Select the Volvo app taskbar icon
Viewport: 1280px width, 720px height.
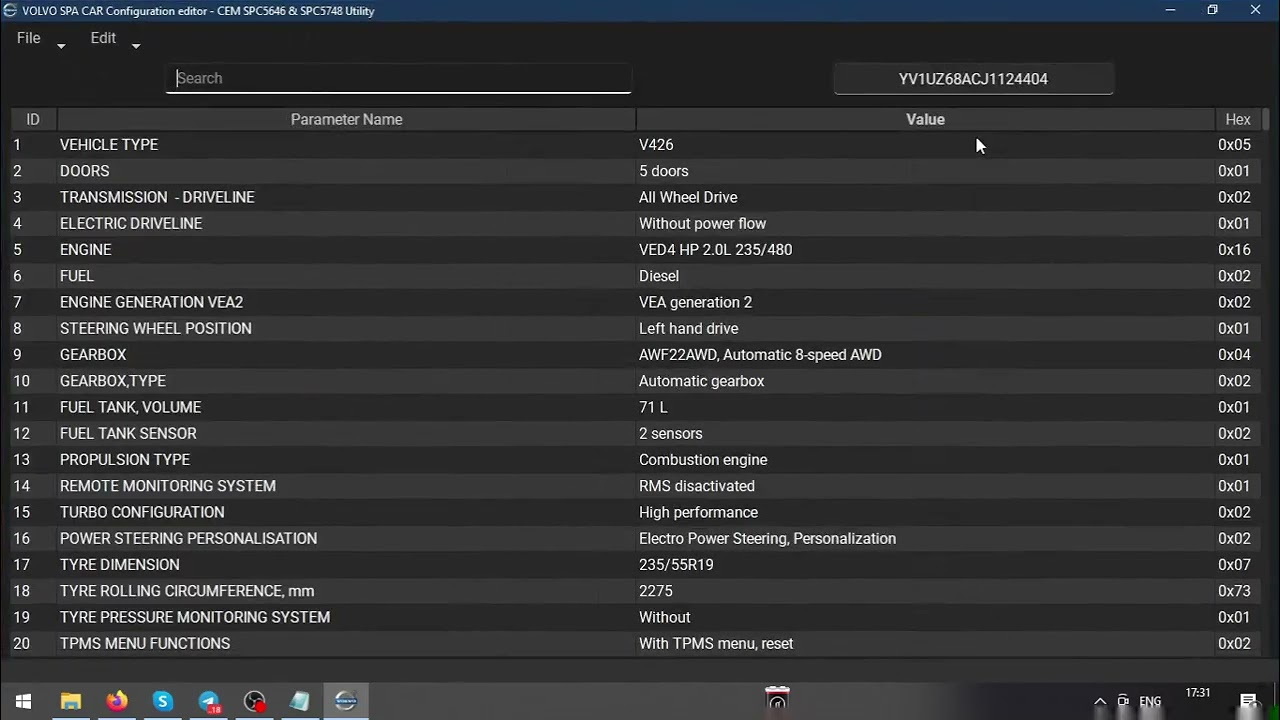(346, 701)
